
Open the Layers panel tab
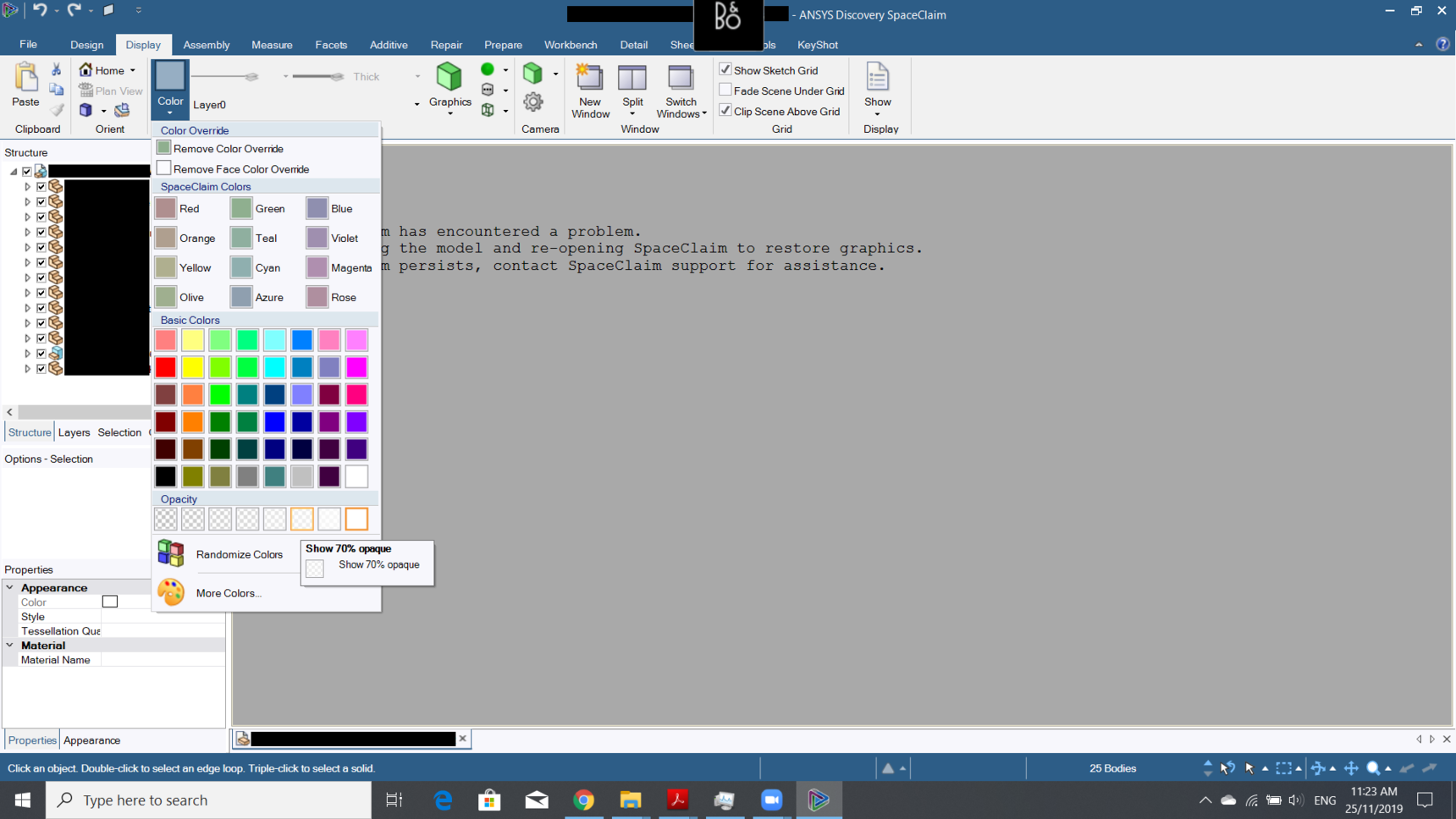point(74,432)
